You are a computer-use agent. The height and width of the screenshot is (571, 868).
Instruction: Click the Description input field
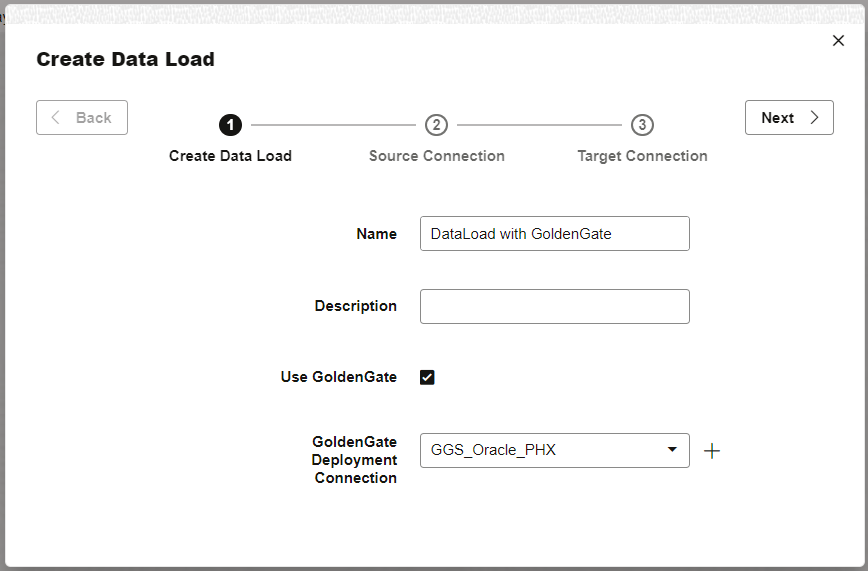click(x=555, y=306)
